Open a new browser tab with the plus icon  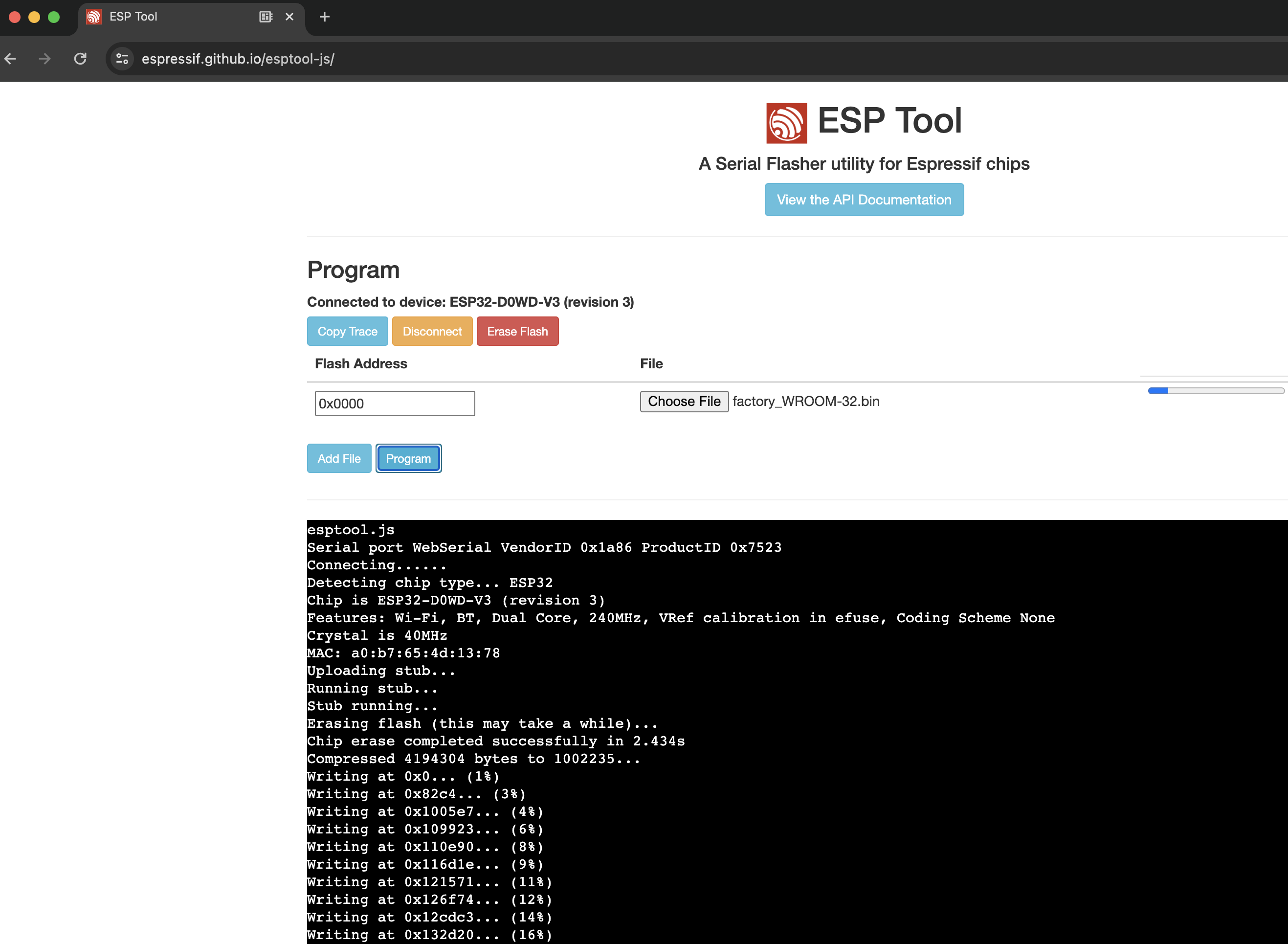tap(324, 17)
